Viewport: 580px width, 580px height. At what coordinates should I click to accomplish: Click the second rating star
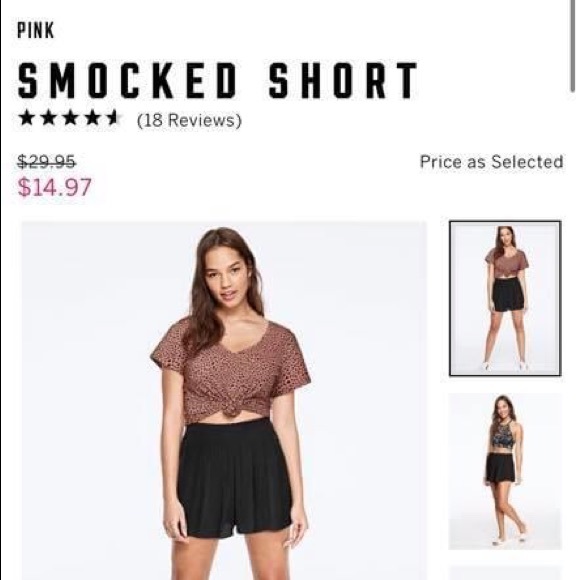pos(48,118)
